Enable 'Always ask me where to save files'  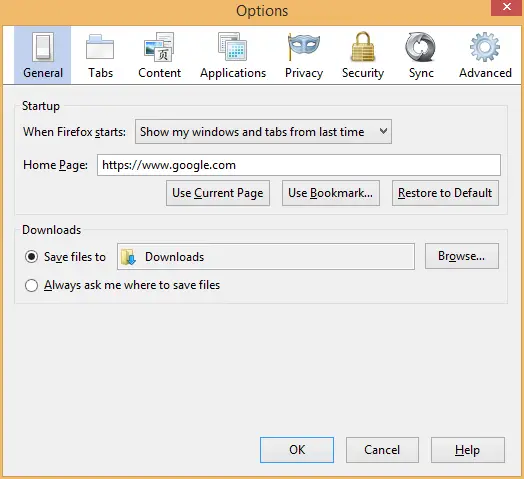[31, 285]
